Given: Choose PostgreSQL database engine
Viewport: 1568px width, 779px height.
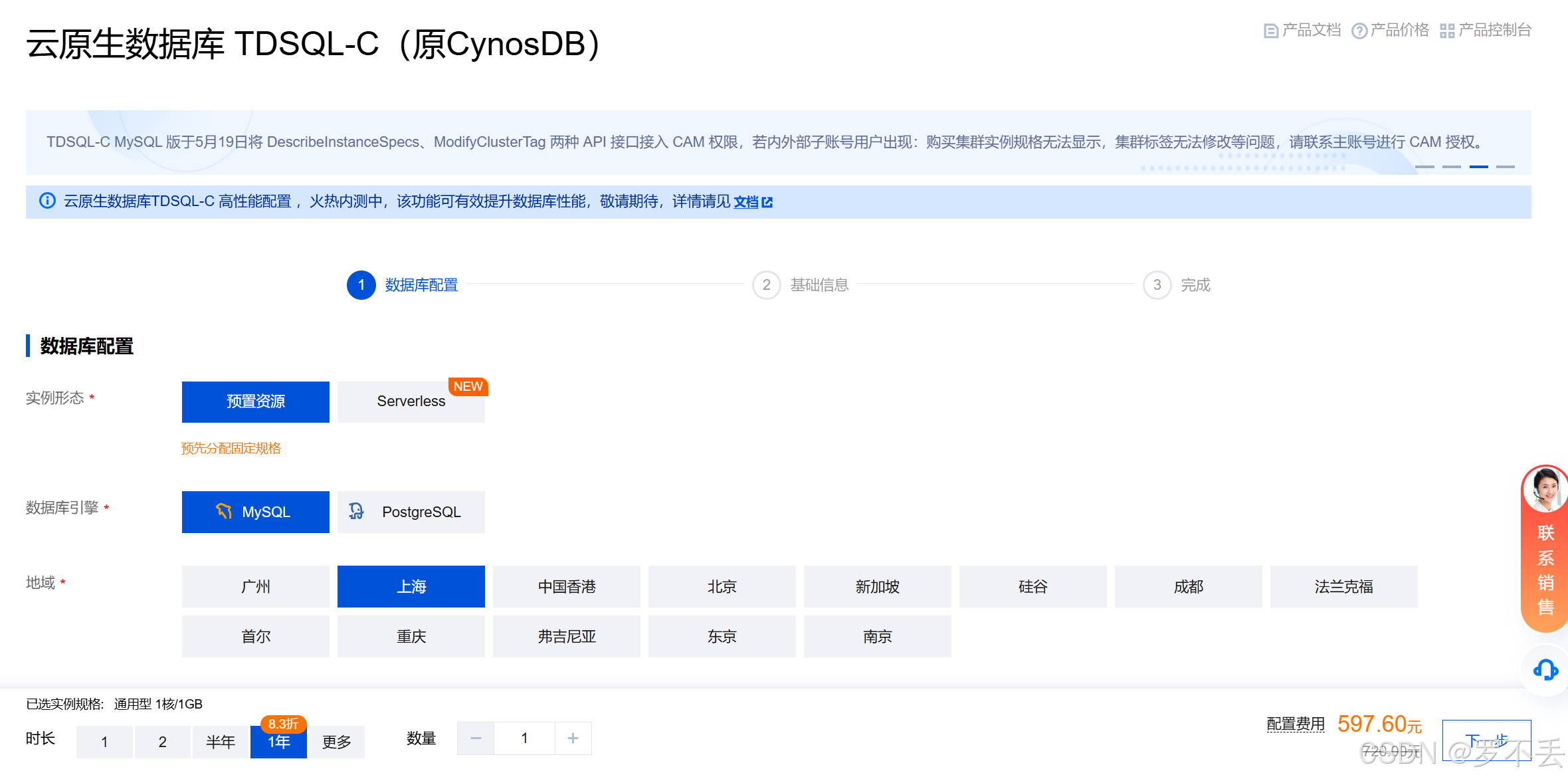Looking at the screenshot, I should pos(411,512).
